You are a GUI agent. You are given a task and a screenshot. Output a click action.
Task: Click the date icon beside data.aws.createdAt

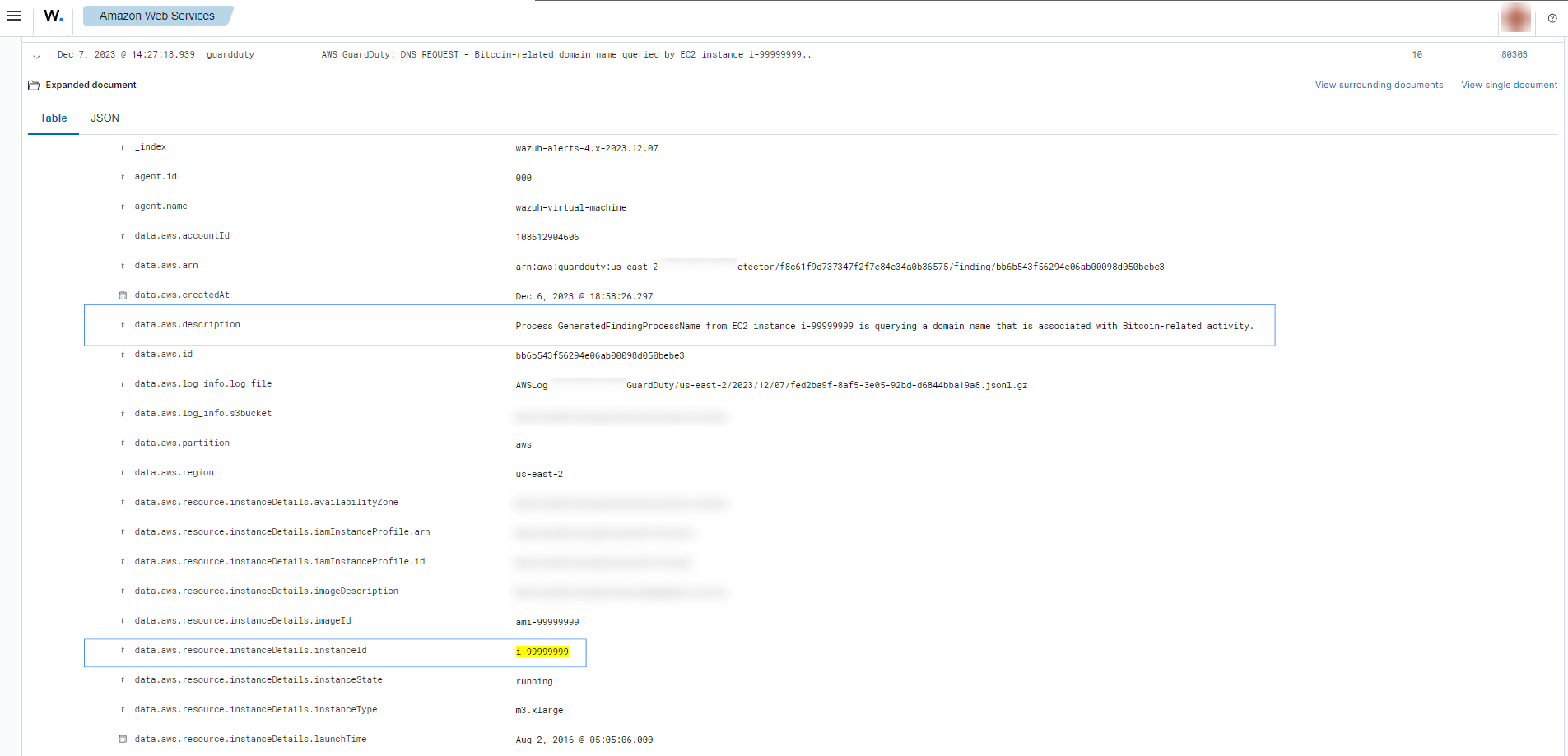(x=123, y=295)
